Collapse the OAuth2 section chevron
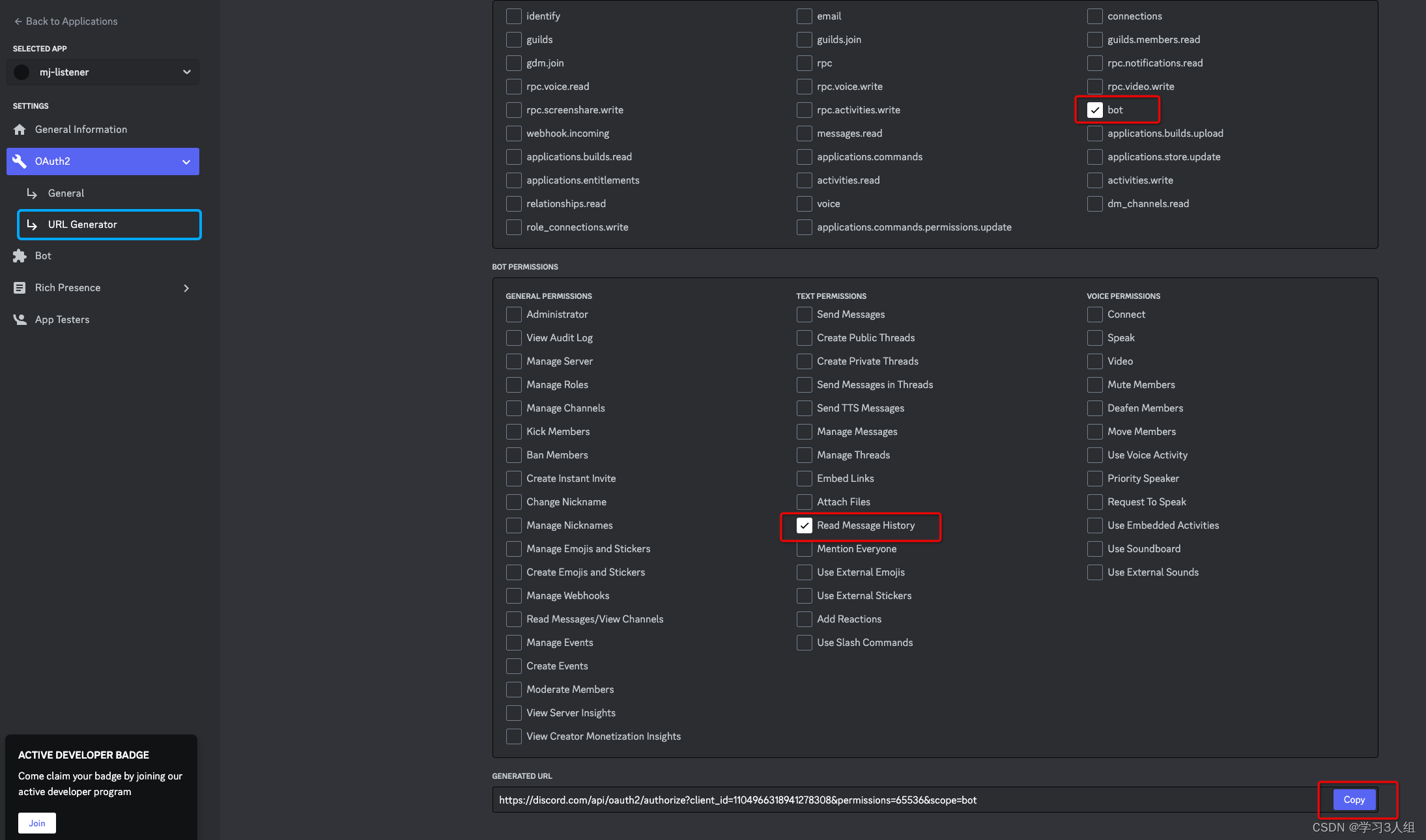1426x840 pixels. [x=186, y=161]
